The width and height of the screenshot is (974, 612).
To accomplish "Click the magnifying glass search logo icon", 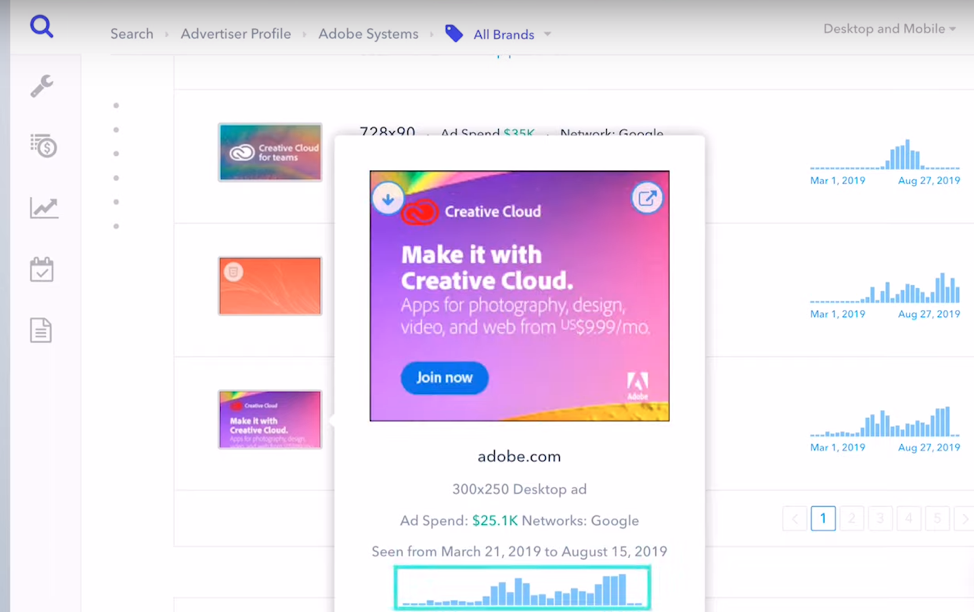I will [x=42, y=27].
